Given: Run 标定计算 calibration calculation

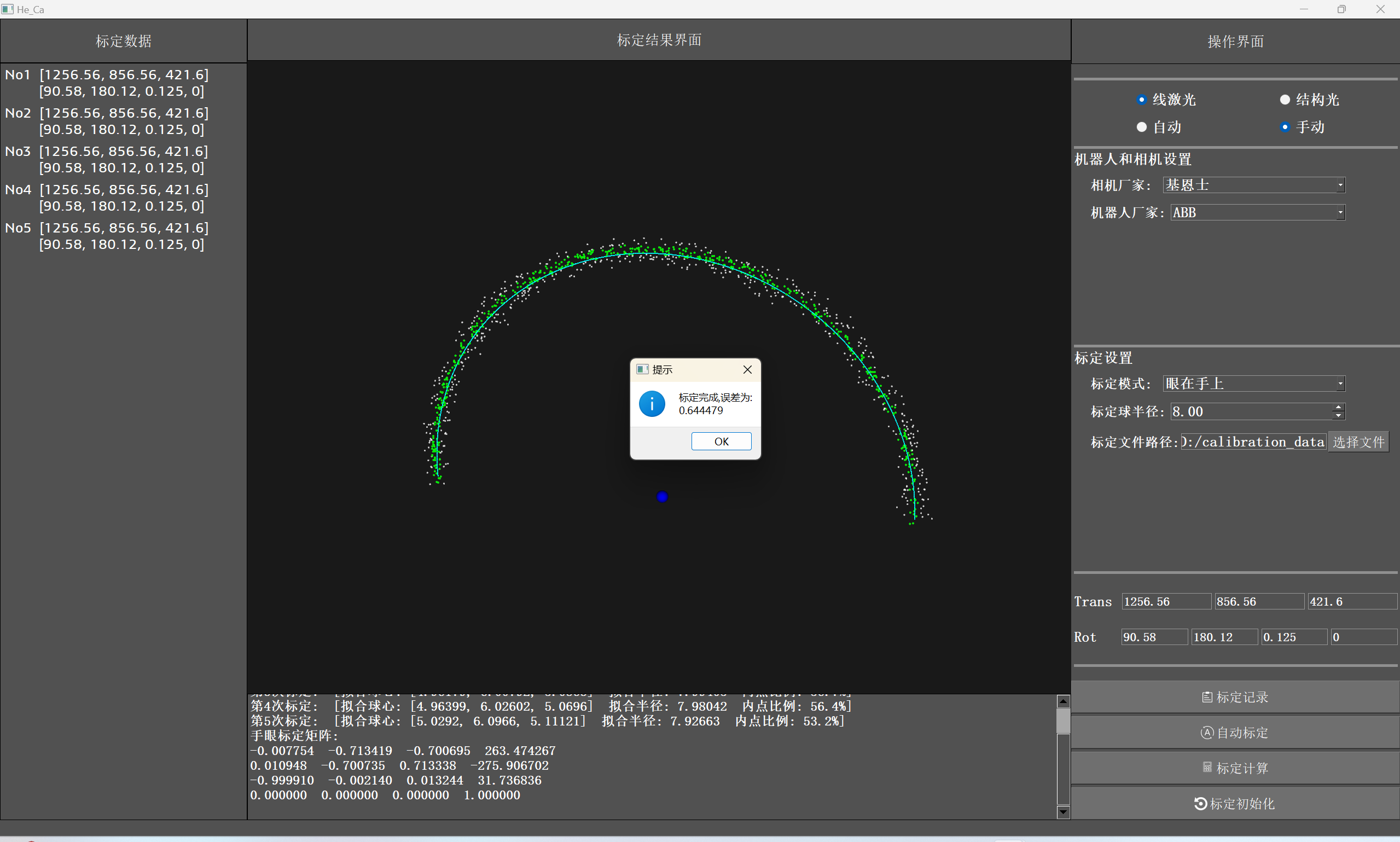Looking at the screenshot, I should [1235, 768].
